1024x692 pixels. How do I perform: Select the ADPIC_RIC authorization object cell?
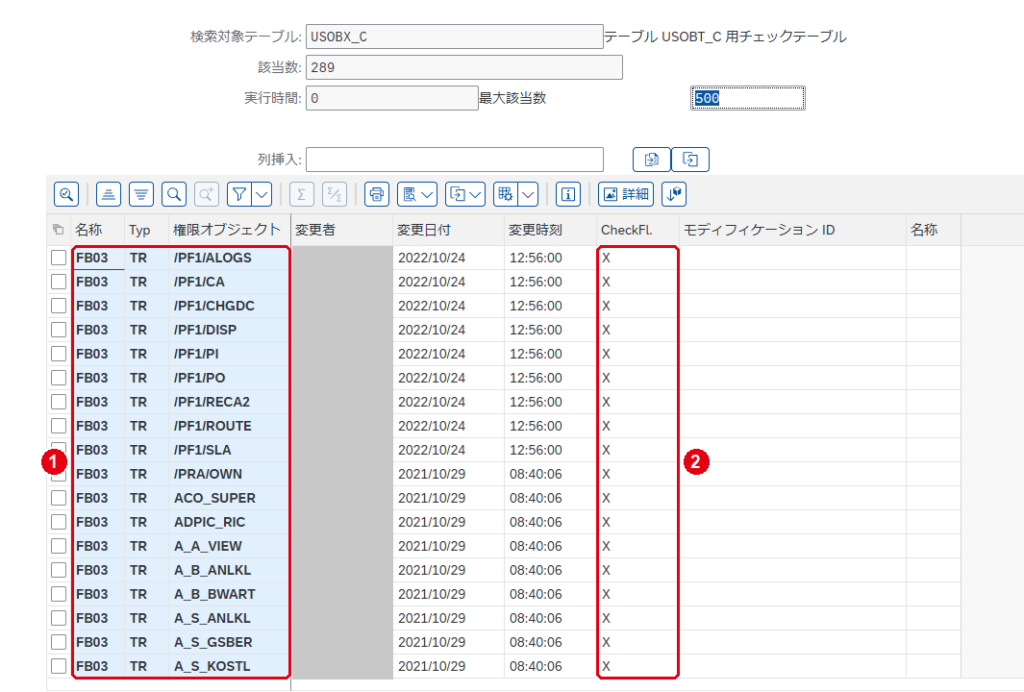[x=229, y=522]
